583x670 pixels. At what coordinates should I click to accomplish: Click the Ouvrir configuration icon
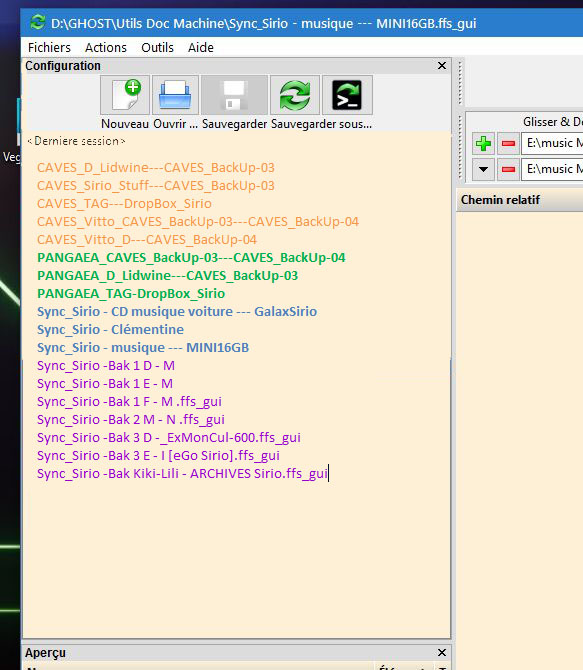(x=175, y=95)
